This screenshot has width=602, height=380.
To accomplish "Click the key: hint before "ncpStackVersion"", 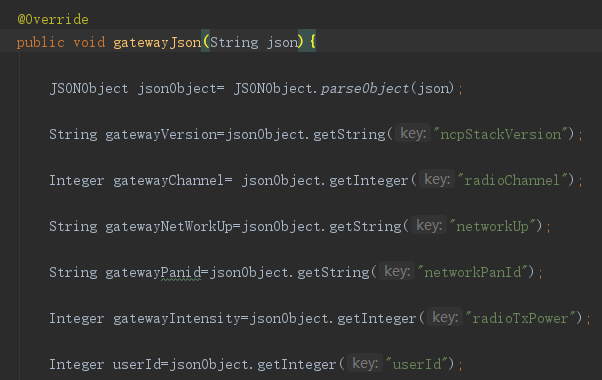I will coord(413,134).
